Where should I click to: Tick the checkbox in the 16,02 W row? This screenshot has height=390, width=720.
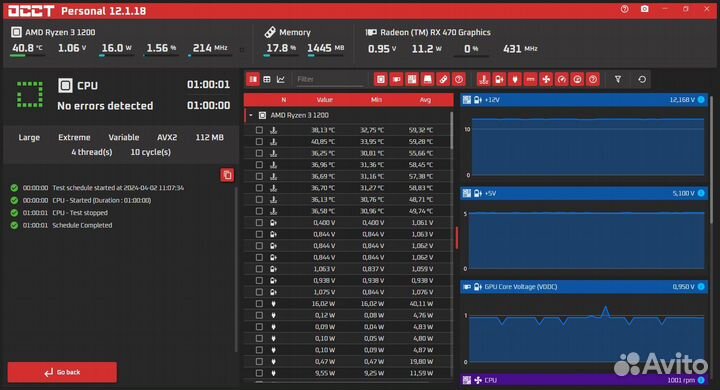(259, 304)
